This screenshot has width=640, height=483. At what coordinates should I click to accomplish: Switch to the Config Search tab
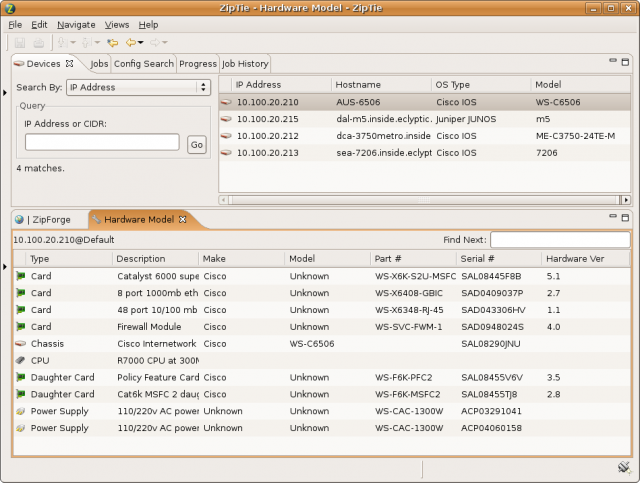144,64
